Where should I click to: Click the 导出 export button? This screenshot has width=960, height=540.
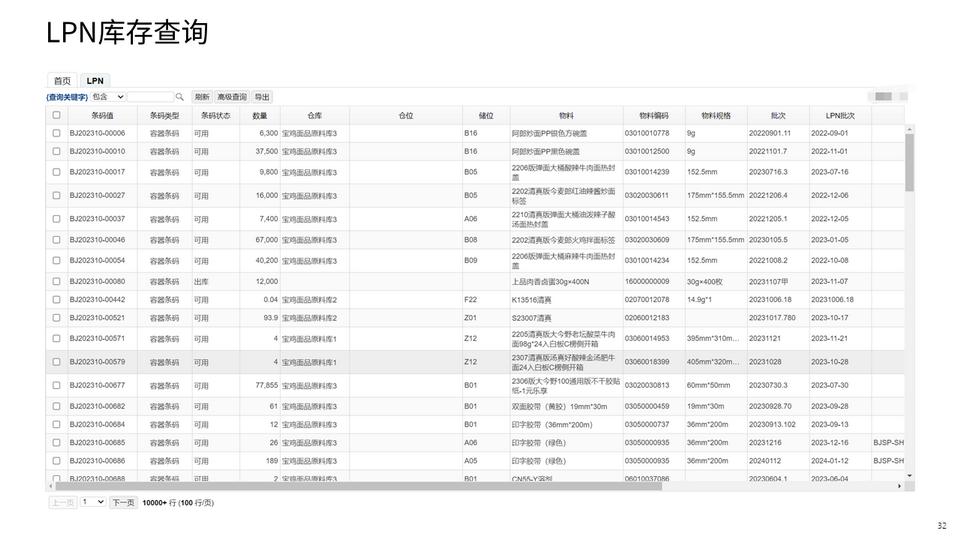tap(262, 97)
